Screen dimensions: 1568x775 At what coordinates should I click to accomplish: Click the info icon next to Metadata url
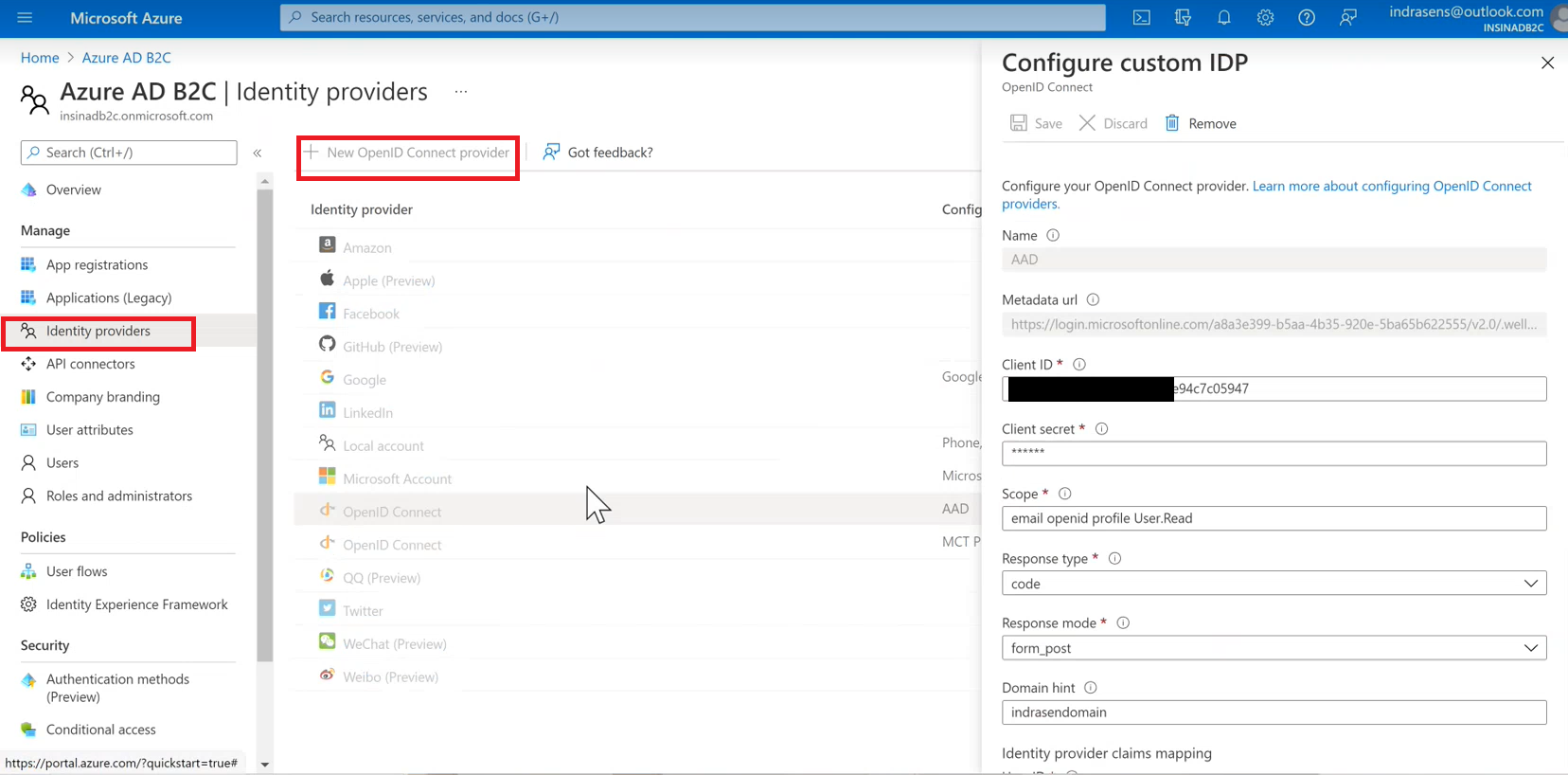tap(1093, 299)
